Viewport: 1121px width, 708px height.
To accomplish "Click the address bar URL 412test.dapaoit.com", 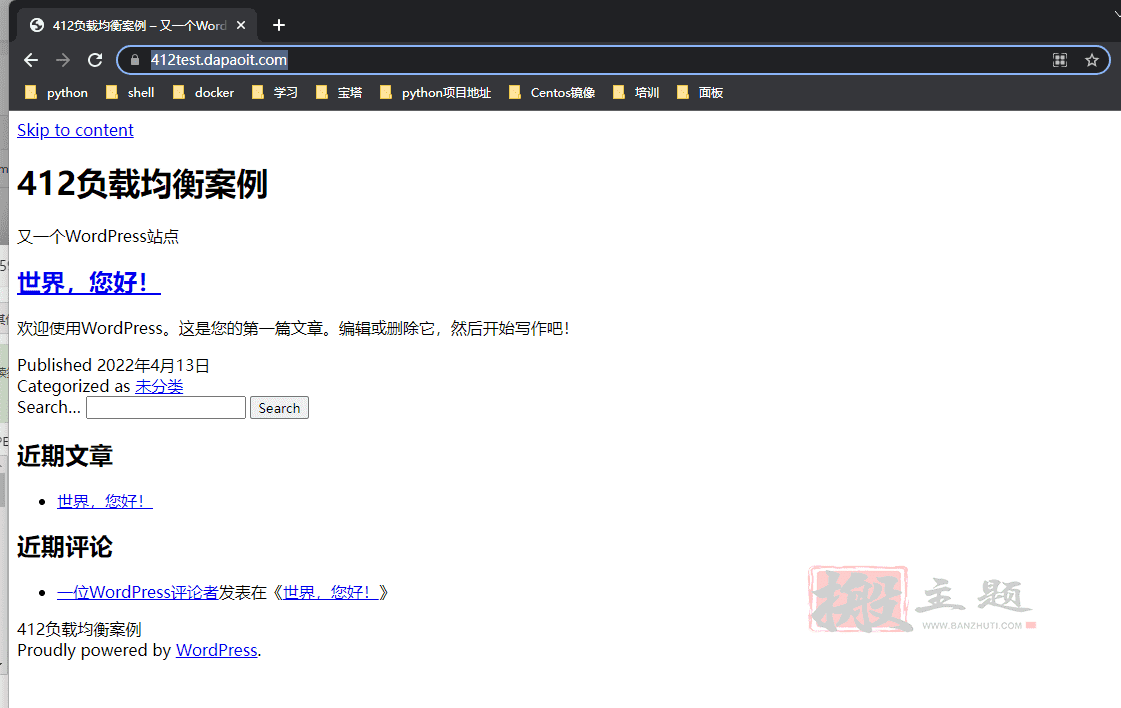I will click(219, 60).
